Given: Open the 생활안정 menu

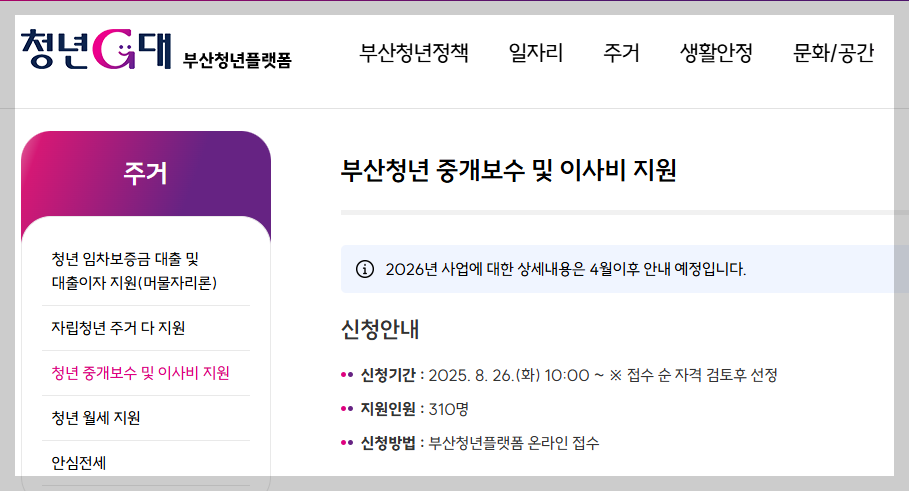Looking at the screenshot, I should (717, 53).
